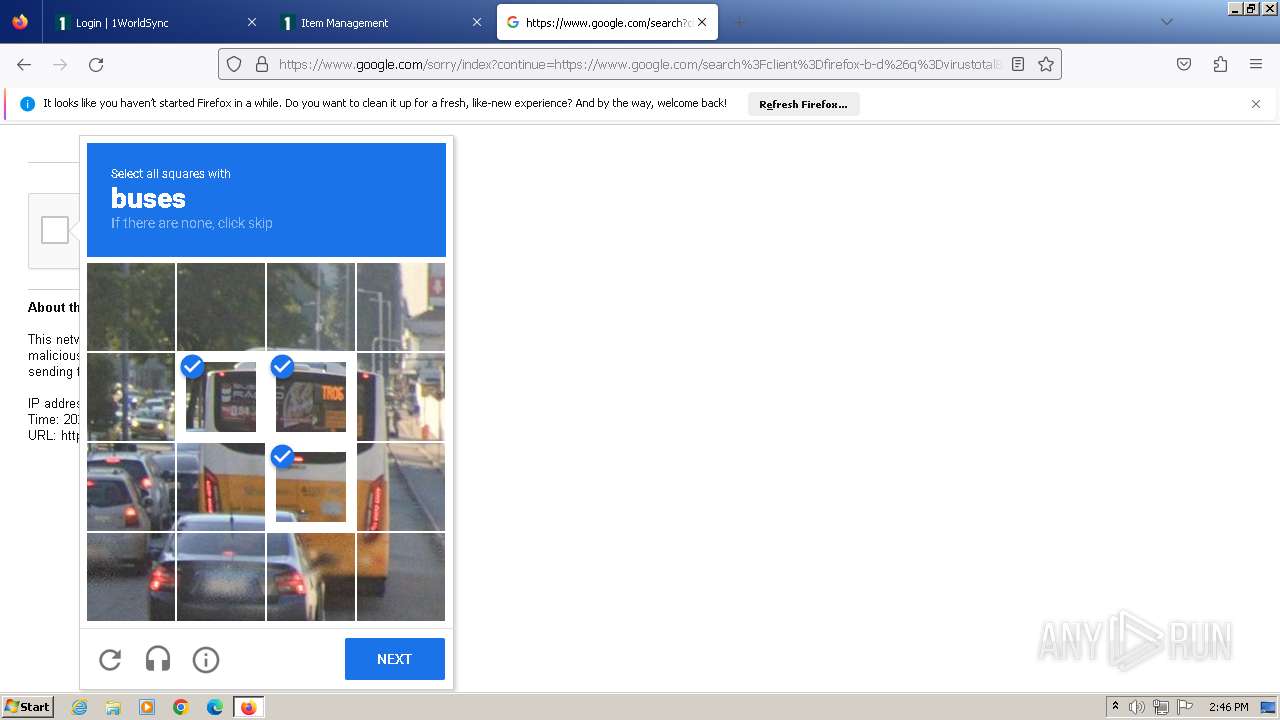Select the yellow bus tile left of checked lower tile

[x=221, y=487]
